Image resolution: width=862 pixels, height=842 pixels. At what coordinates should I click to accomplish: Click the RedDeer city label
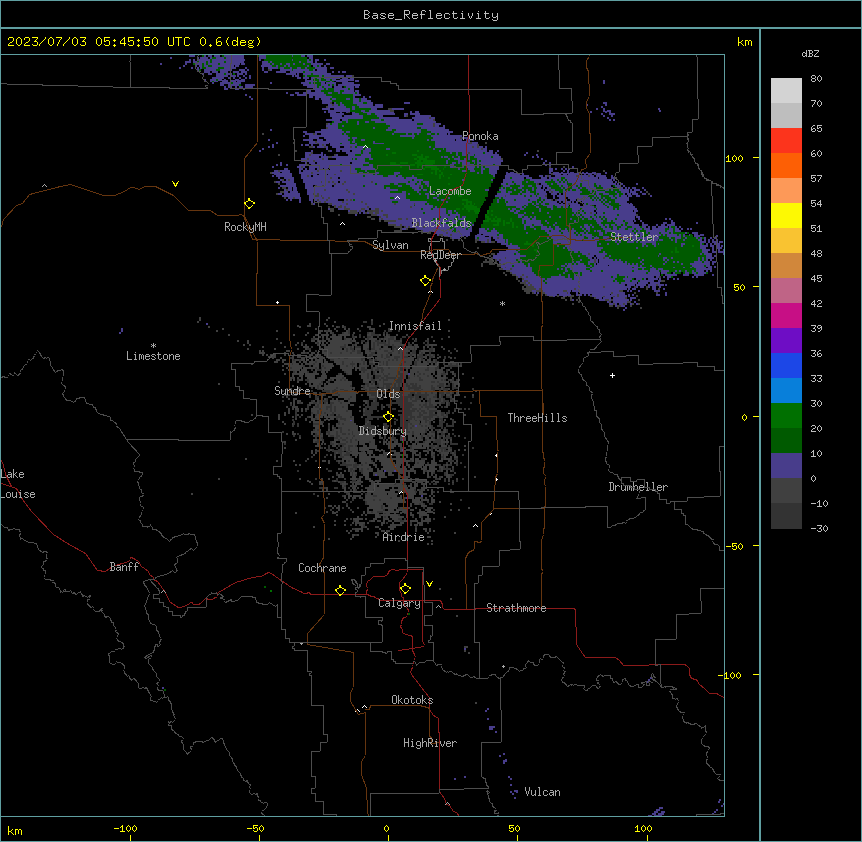(440, 255)
